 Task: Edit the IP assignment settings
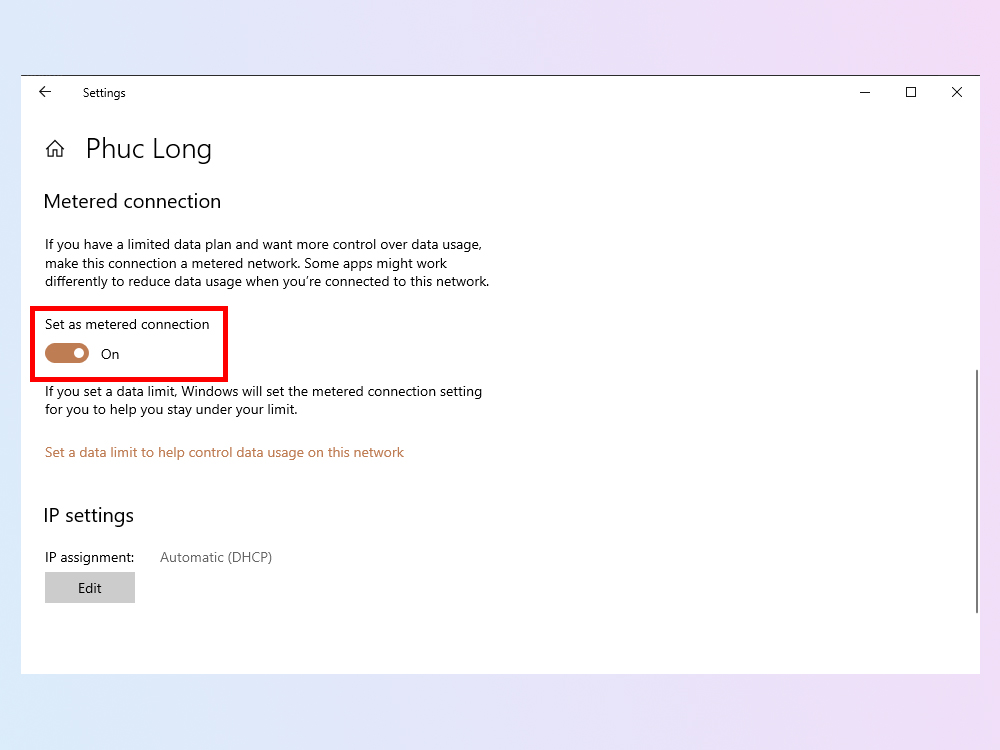[x=90, y=587]
